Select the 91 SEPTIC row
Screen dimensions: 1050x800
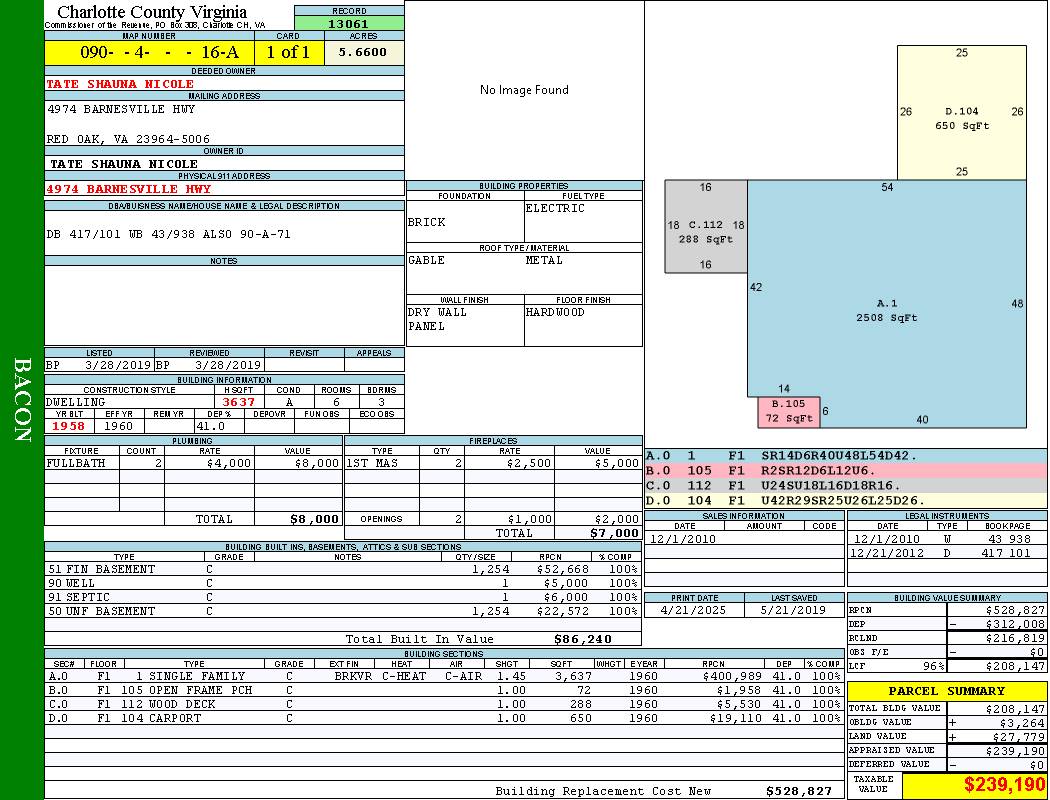pyautogui.click(x=343, y=597)
